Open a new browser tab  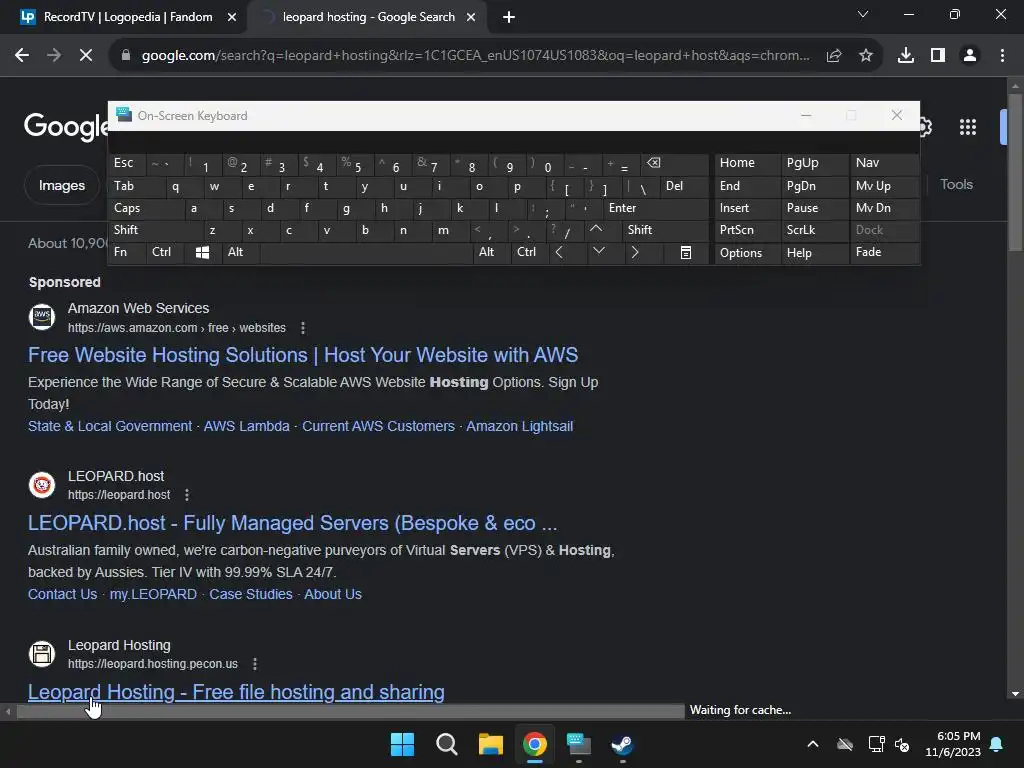pyautogui.click(x=509, y=17)
